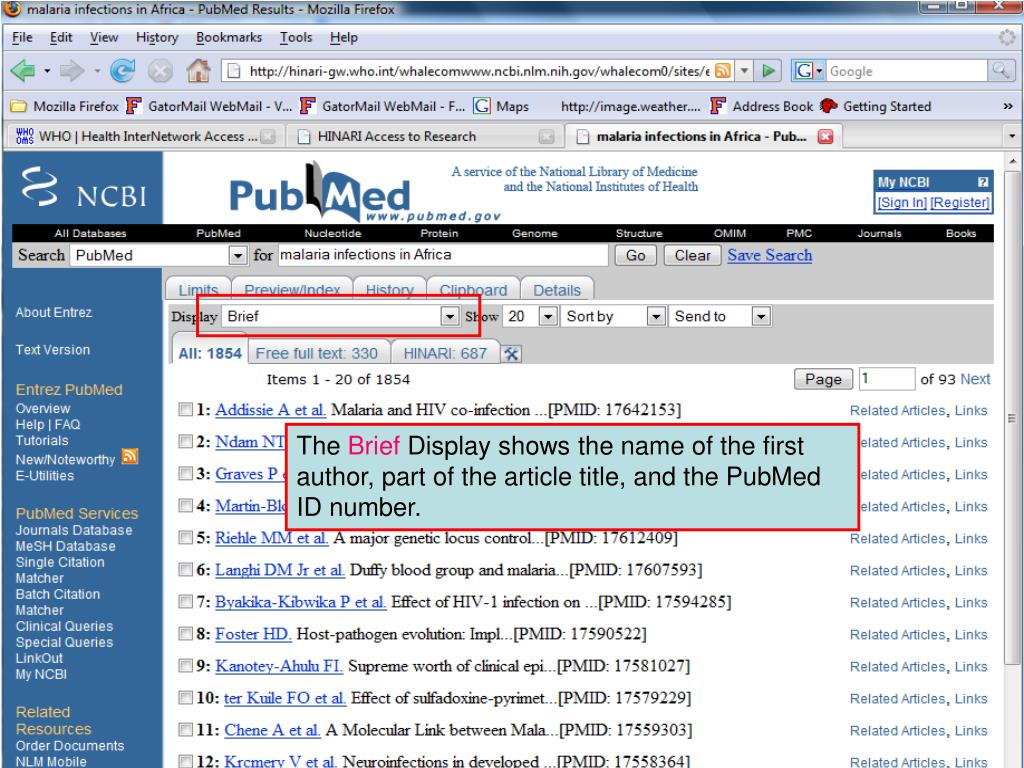Click the PubMed logo
Image resolution: width=1024 pixels, height=768 pixels.
click(x=320, y=191)
